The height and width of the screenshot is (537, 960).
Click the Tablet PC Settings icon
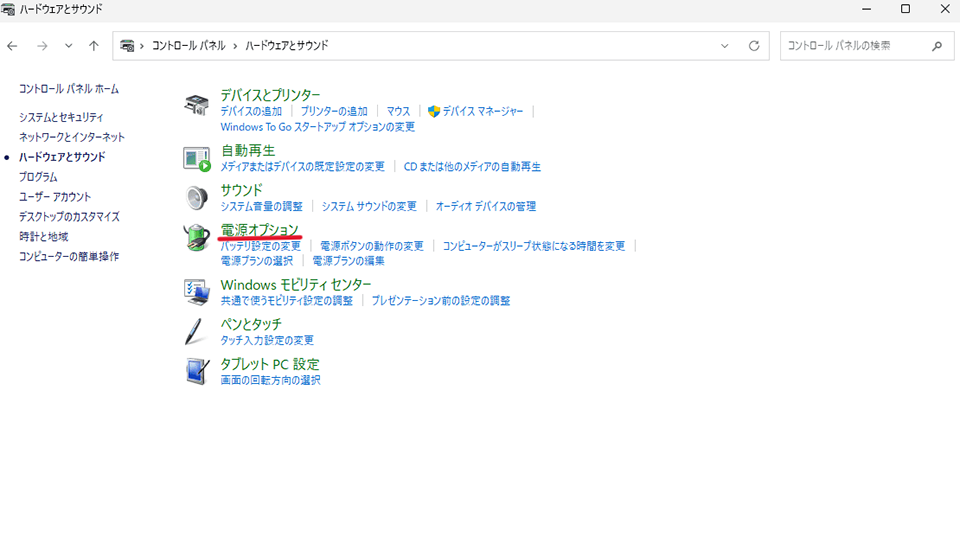click(196, 371)
